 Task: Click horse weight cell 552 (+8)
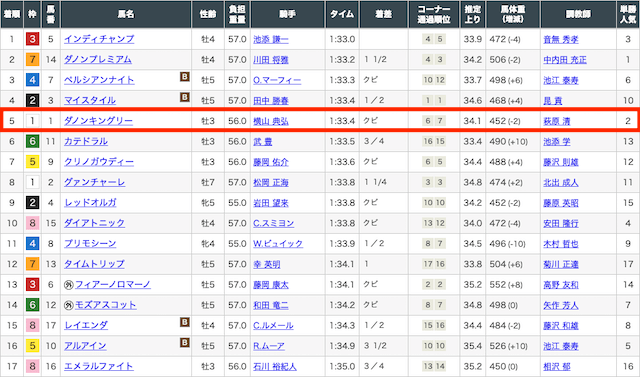[513, 284]
